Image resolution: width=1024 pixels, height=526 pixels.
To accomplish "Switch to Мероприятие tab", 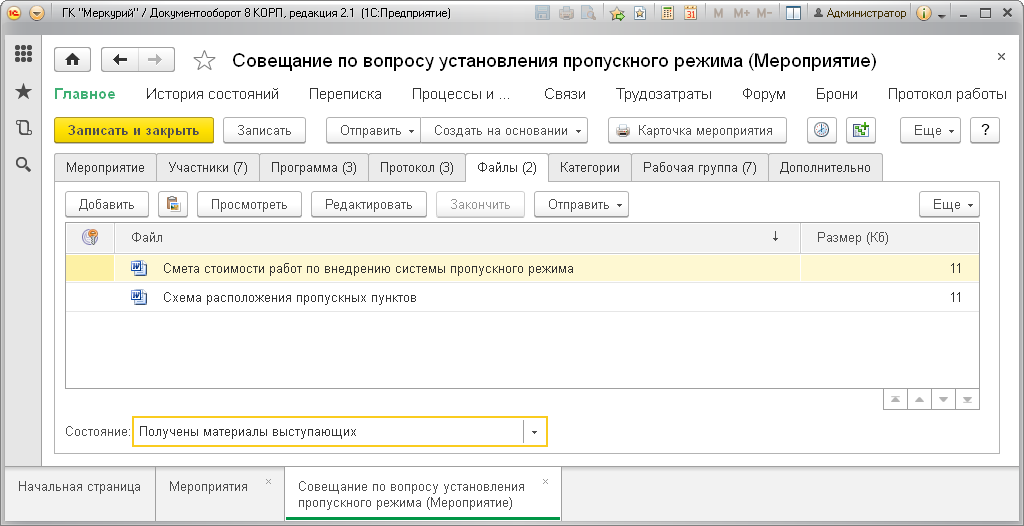I will click(105, 167).
